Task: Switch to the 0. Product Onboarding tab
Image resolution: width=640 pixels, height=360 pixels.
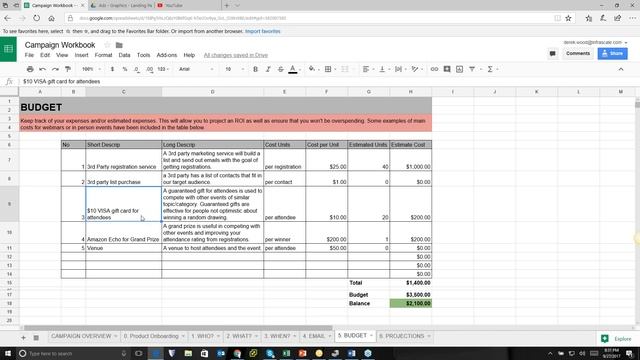Action: [x=151, y=336]
